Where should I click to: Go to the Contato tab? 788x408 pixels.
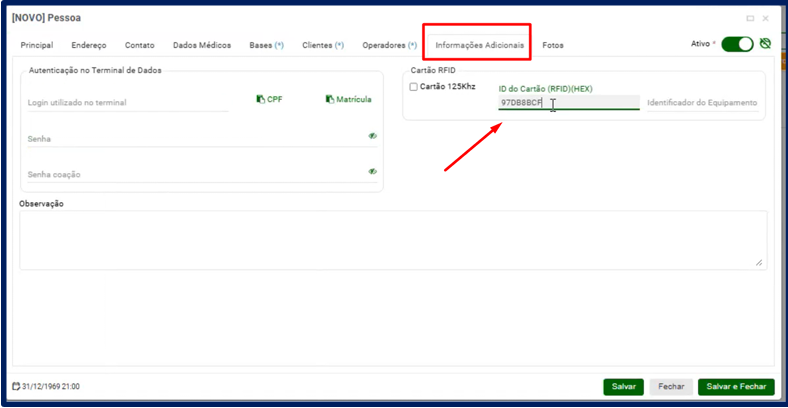point(140,45)
